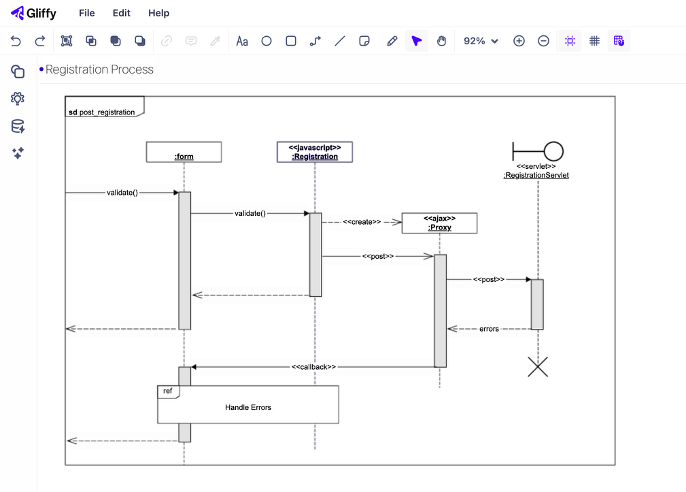
Task: Pick the straight Line tool
Action: (x=340, y=41)
